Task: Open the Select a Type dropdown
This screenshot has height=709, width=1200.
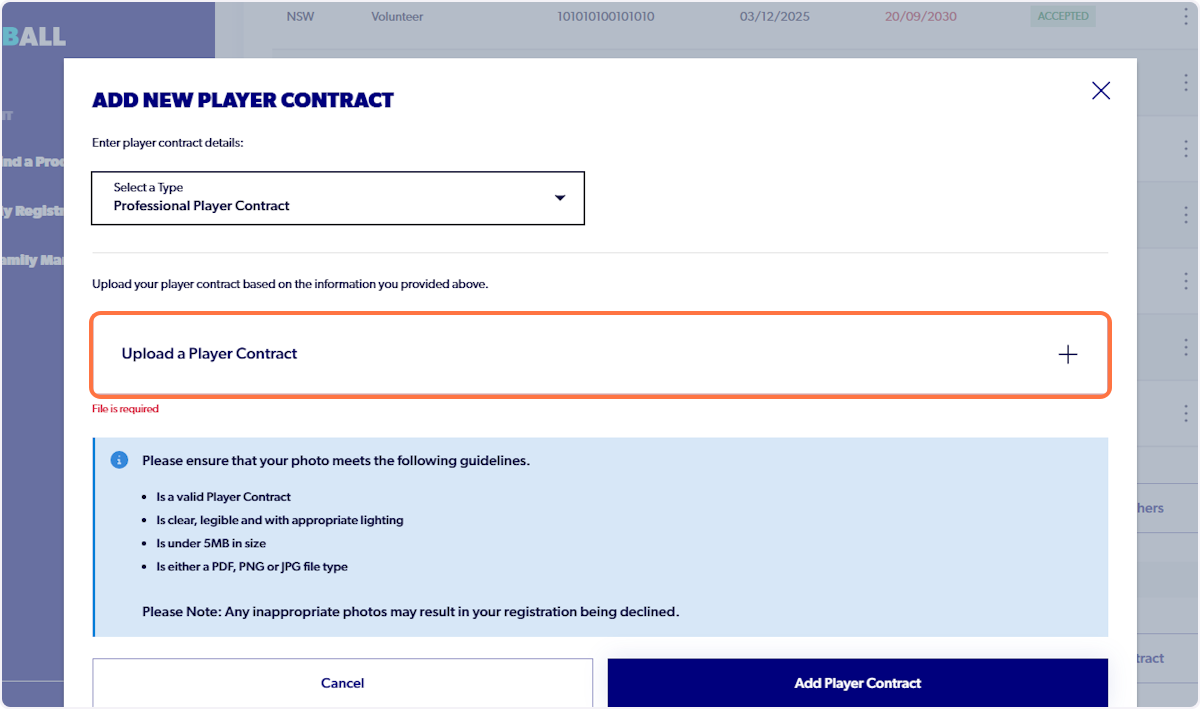Action: [337, 198]
